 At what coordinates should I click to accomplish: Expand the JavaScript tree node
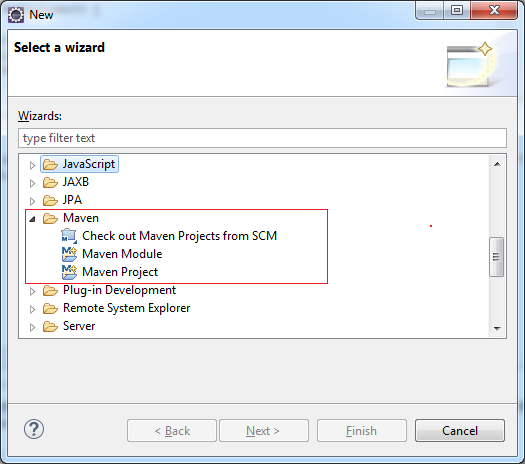click(x=32, y=165)
